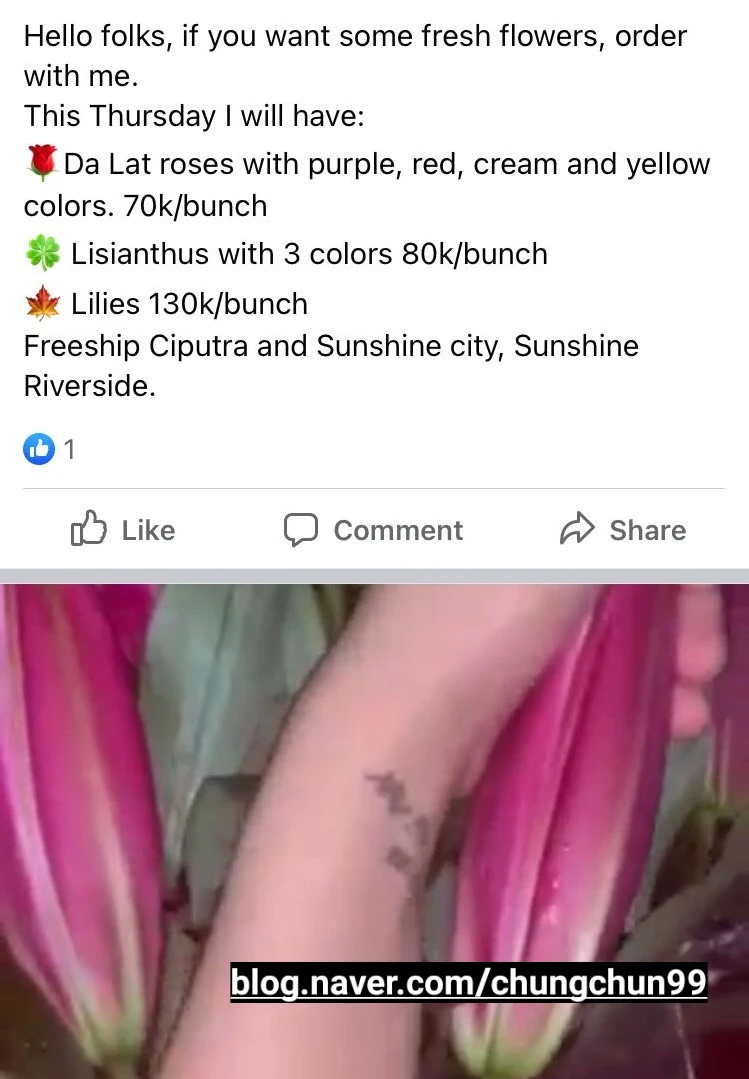
Task: Click the Like label text
Action: 149,530
